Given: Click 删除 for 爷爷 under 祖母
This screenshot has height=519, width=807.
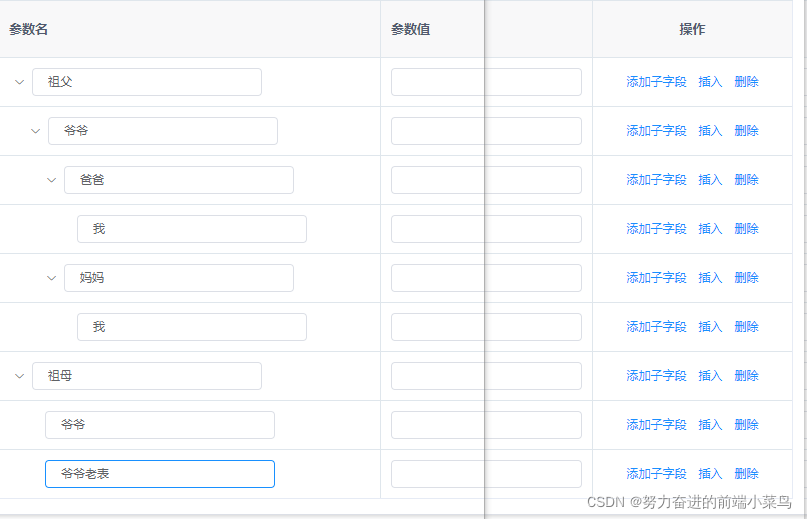Looking at the screenshot, I should [x=746, y=425].
